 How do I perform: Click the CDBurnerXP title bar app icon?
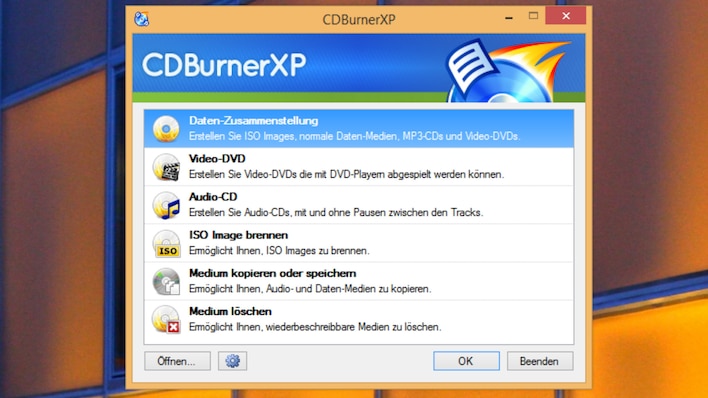click(141, 19)
